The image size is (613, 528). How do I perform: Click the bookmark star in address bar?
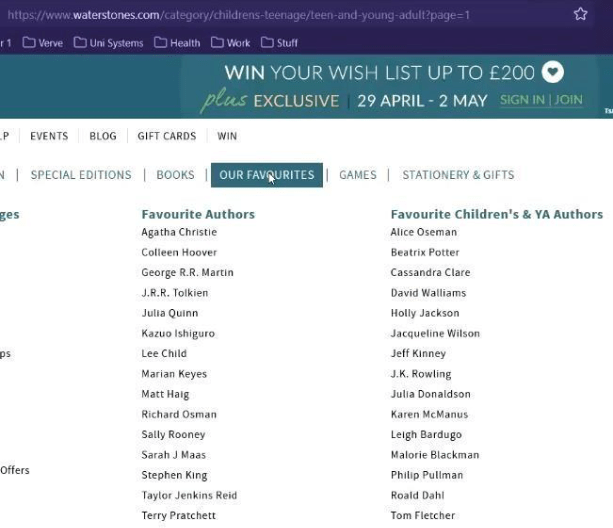click(580, 14)
